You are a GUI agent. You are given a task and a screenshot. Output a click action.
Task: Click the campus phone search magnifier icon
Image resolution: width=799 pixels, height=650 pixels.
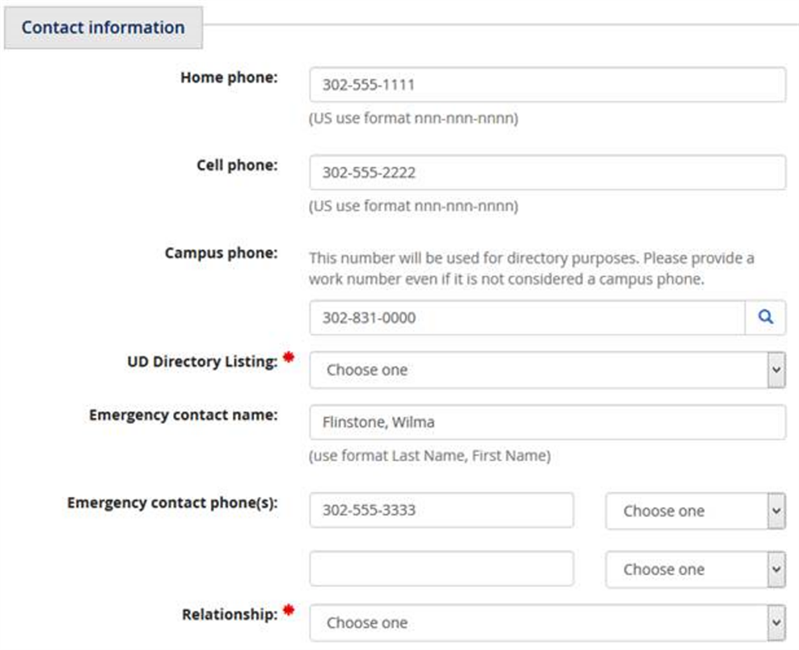[x=765, y=317]
